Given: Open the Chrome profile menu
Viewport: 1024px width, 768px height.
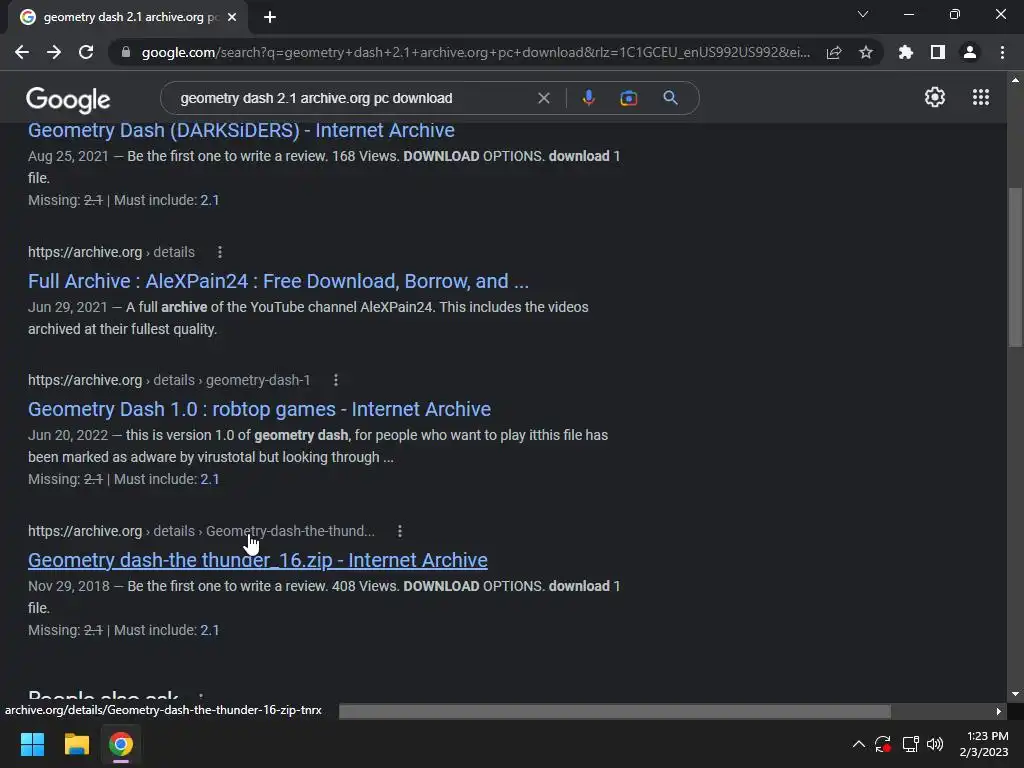Looking at the screenshot, I should pyautogui.click(x=970, y=52).
